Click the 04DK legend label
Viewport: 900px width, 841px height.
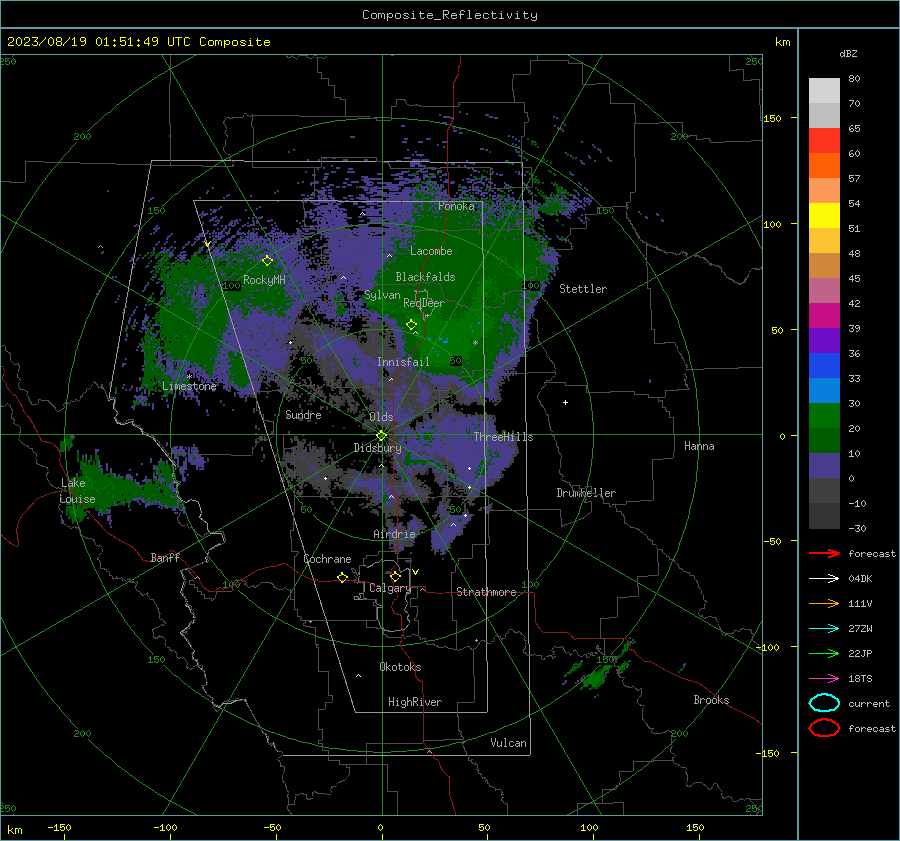pyautogui.click(x=860, y=579)
